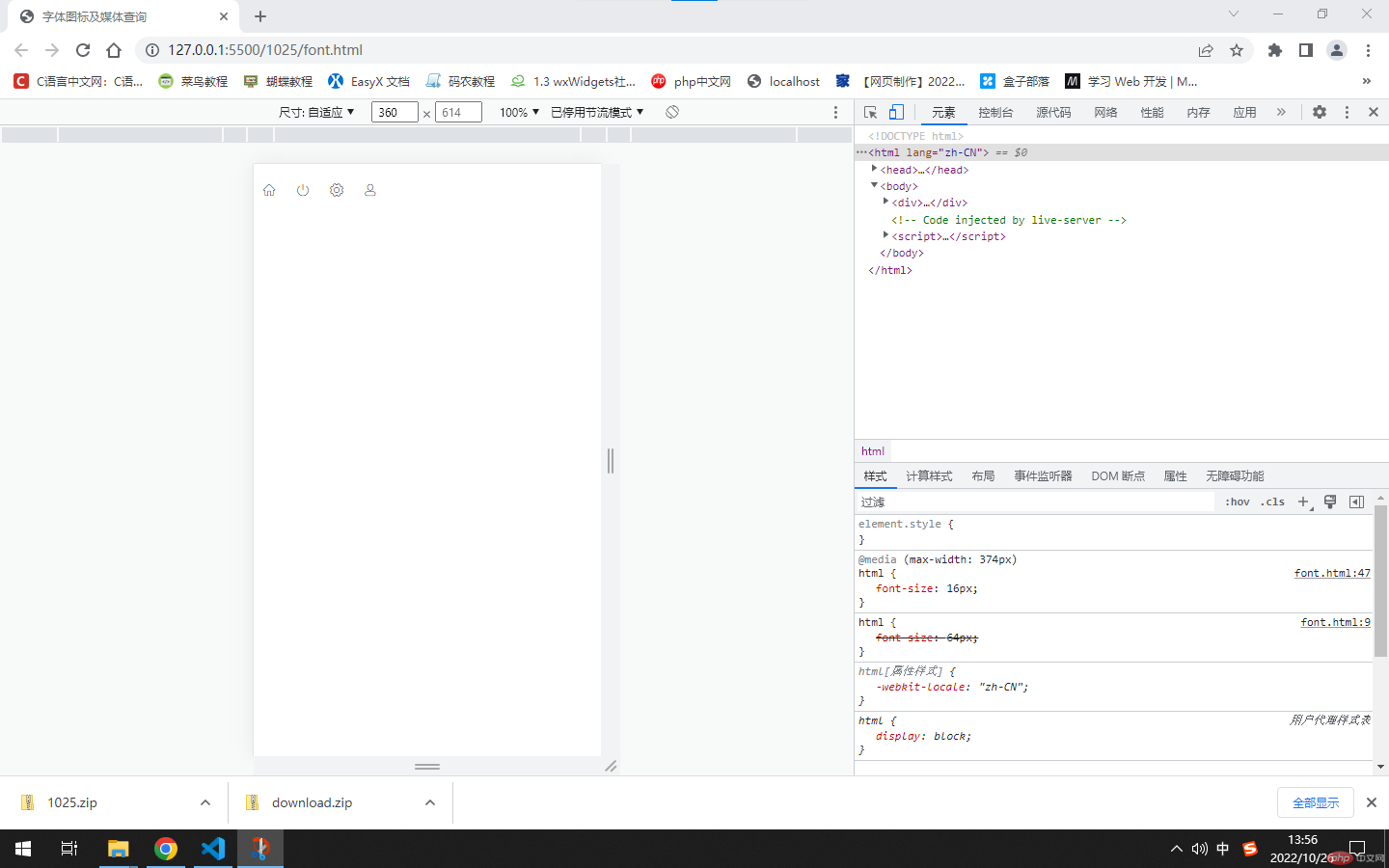Open the download.zip options arrow
This screenshot has height=868, width=1389.
click(430, 802)
